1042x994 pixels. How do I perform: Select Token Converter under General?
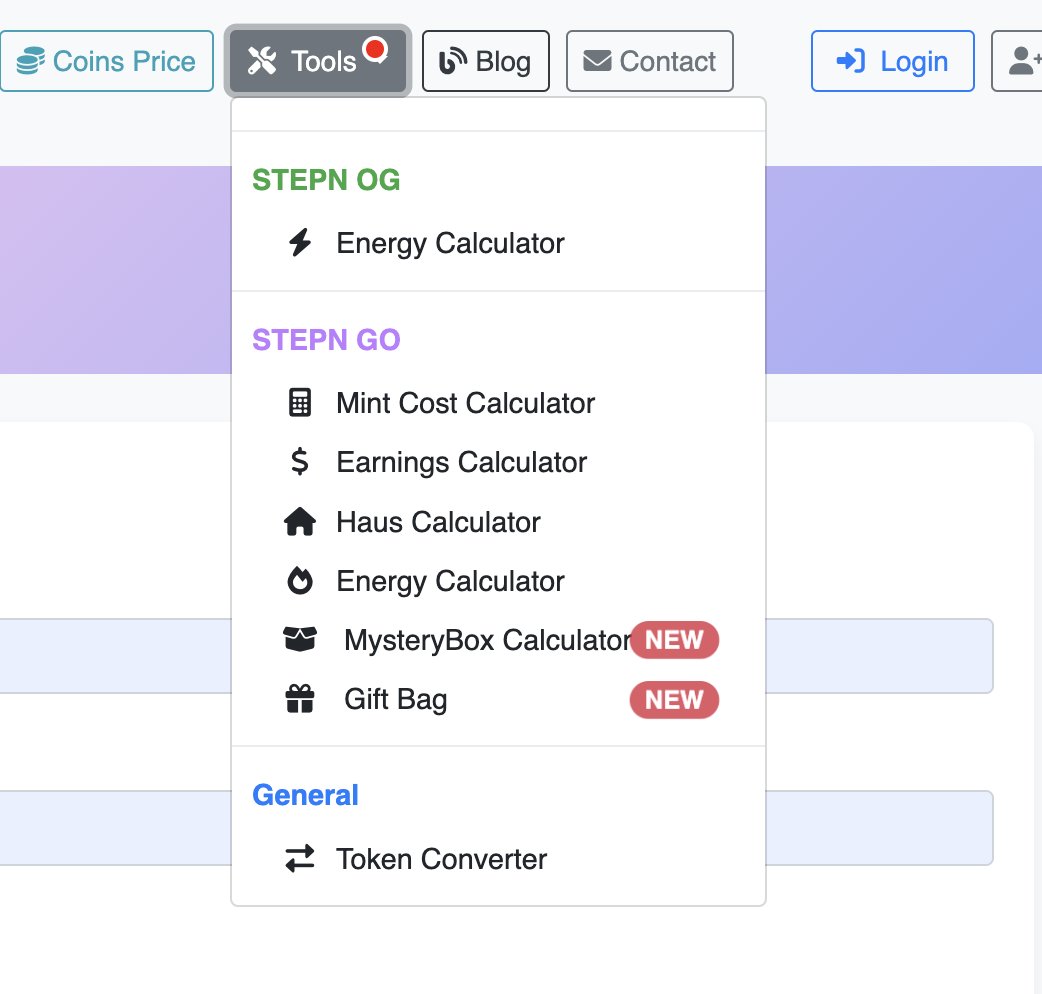(x=441, y=859)
